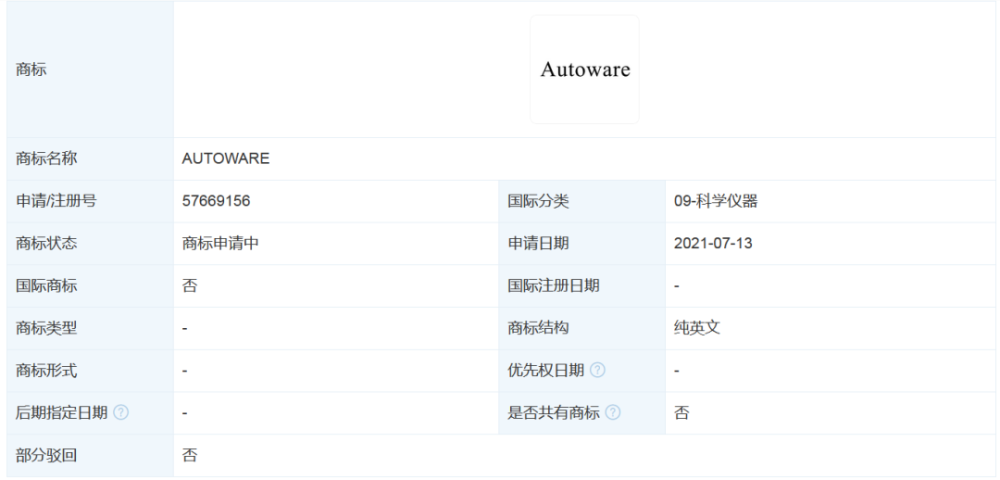Viewport: 1000px width, 480px height.
Task: Click the 否 value in 部分驳回 row
Action: [189, 456]
